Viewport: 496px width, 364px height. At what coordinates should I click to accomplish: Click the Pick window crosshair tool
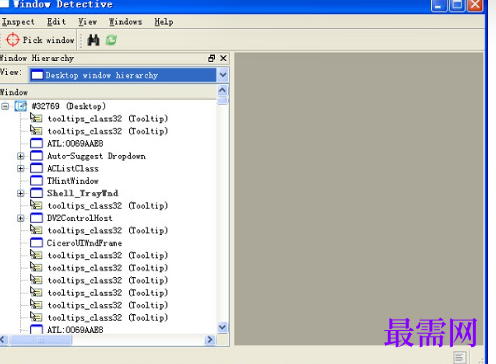coord(40,40)
